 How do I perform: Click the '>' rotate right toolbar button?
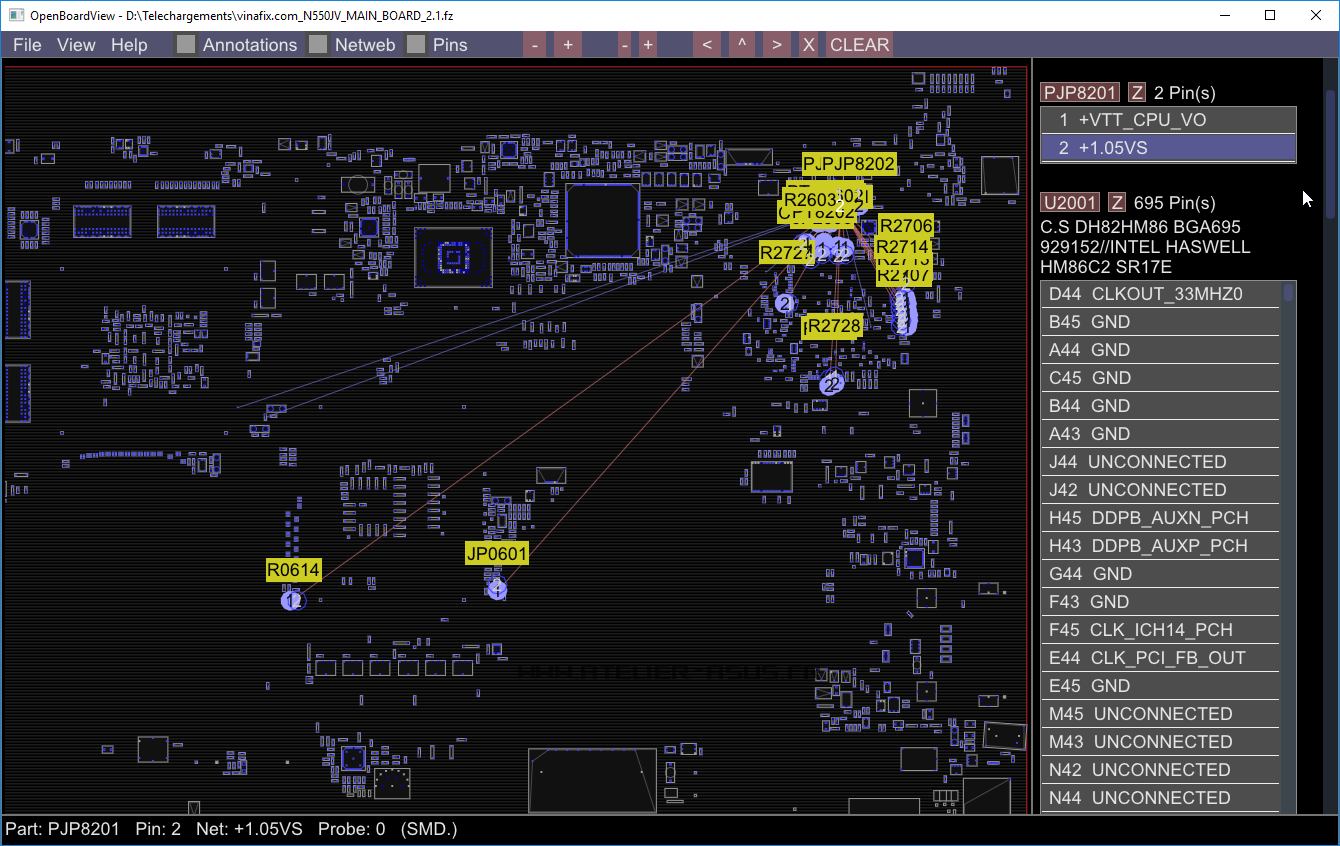[x=776, y=45]
